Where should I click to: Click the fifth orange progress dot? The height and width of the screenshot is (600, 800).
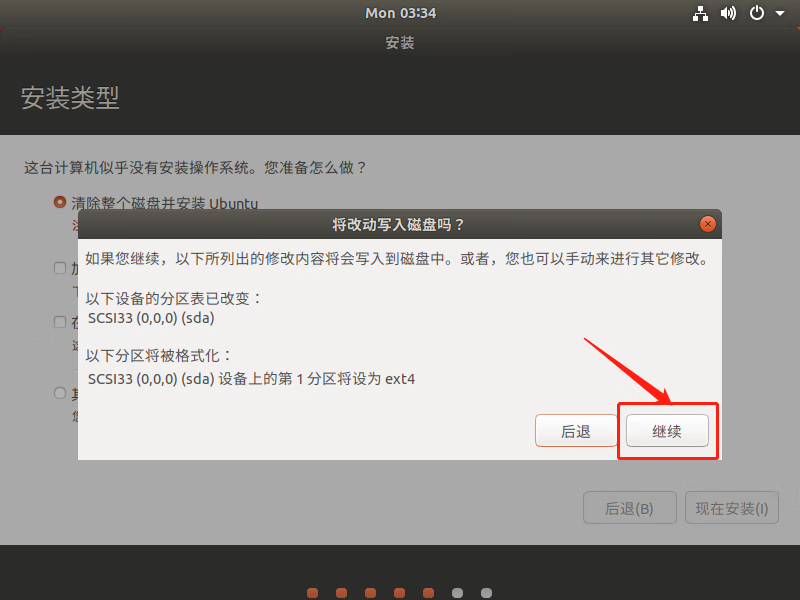429,592
